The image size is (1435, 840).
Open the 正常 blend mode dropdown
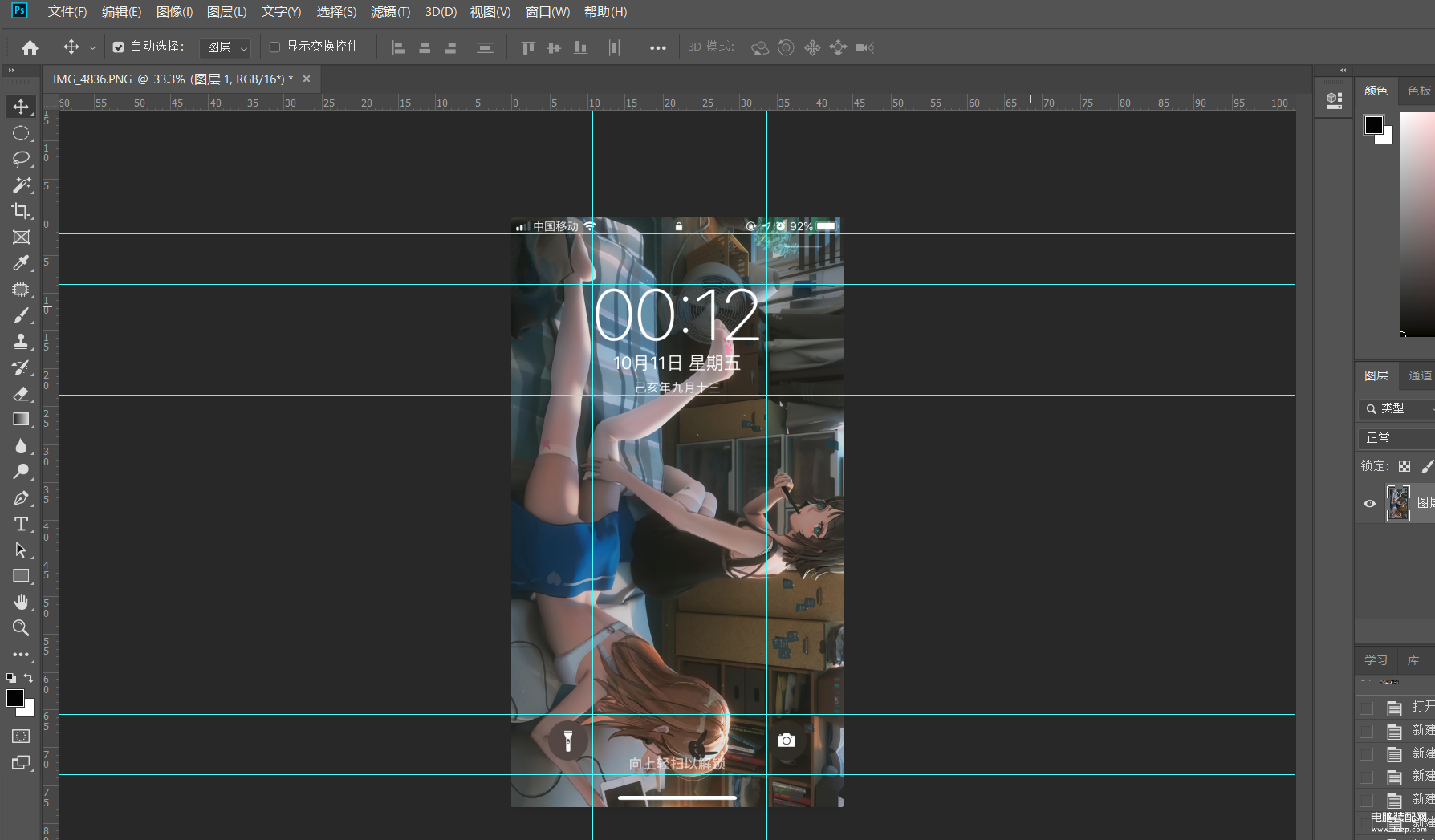pyautogui.click(x=1397, y=438)
